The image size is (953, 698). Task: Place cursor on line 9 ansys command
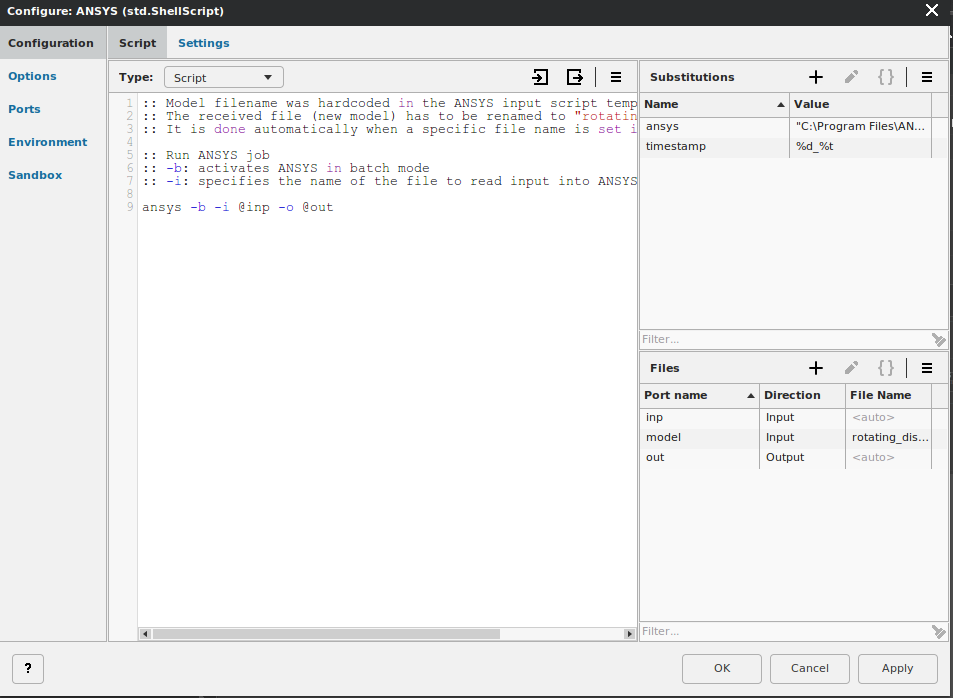pyautogui.click(x=238, y=207)
